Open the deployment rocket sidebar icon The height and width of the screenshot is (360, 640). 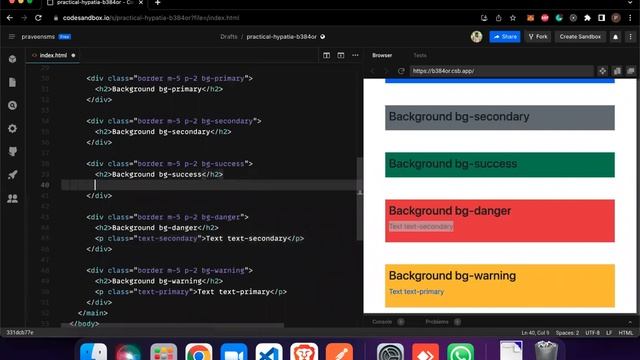(13, 175)
